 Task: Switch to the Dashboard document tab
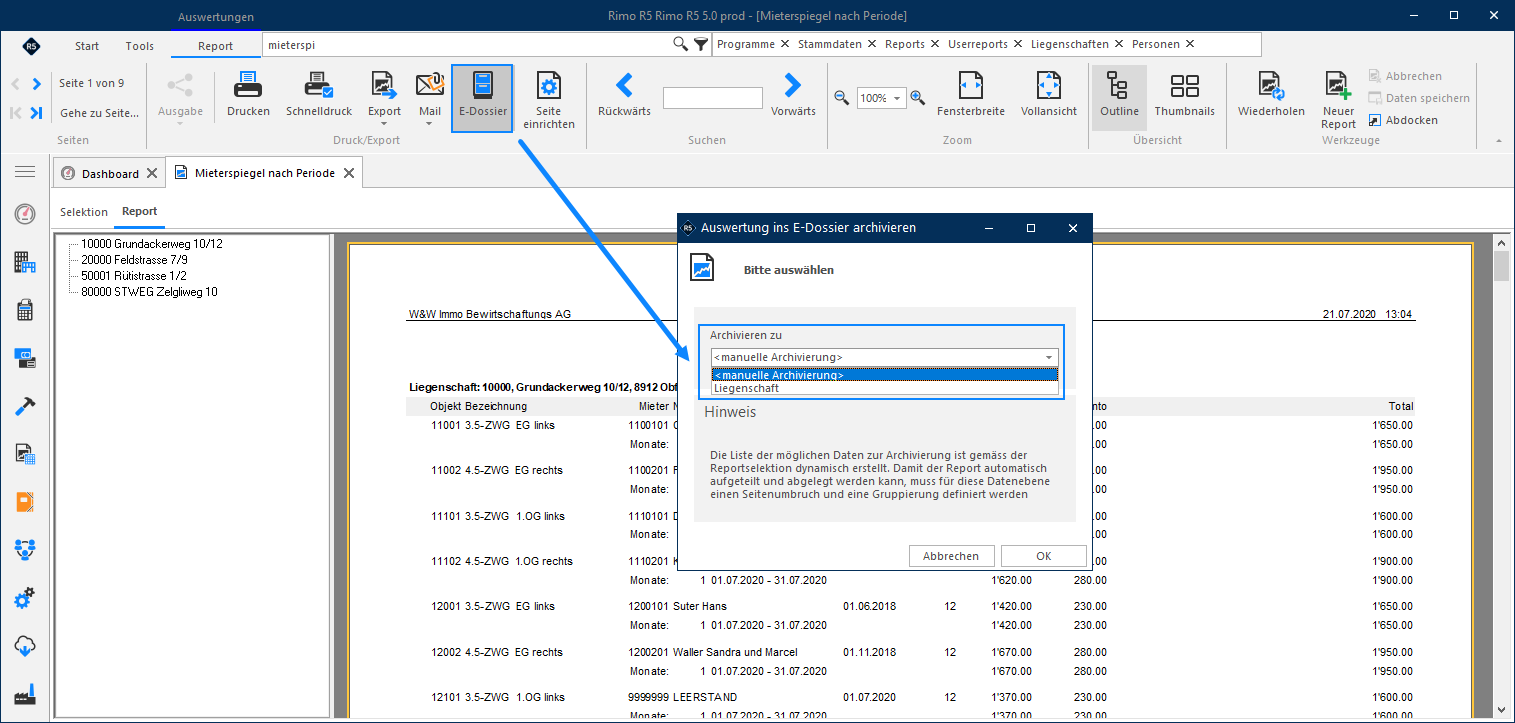coord(110,174)
